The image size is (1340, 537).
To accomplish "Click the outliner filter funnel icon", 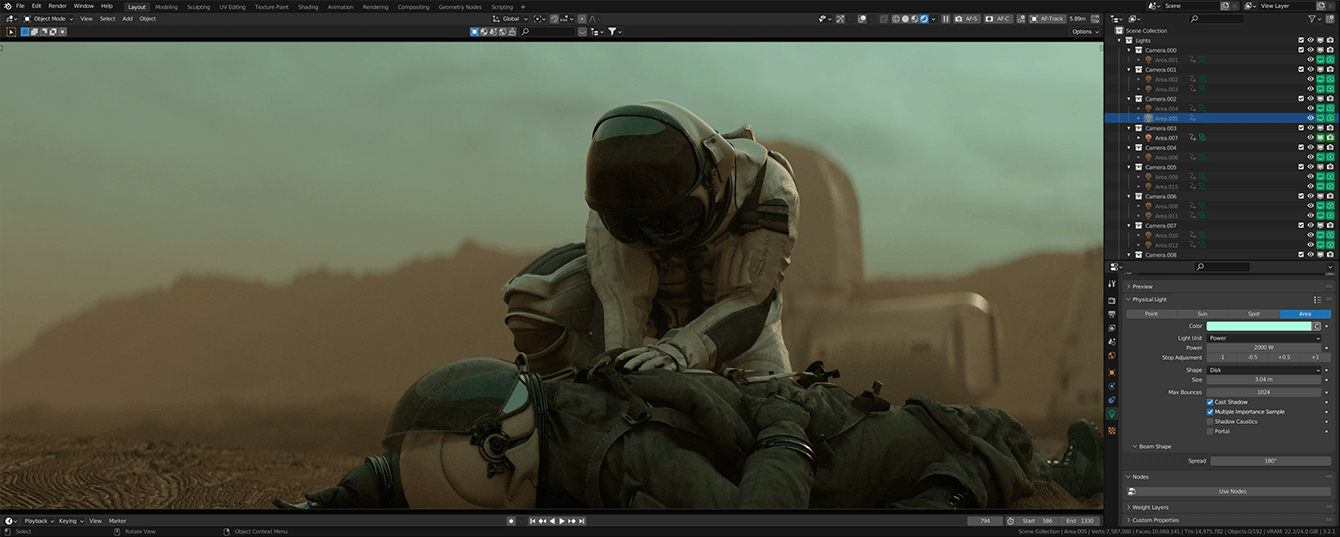I will click(x=1313, y=19).
